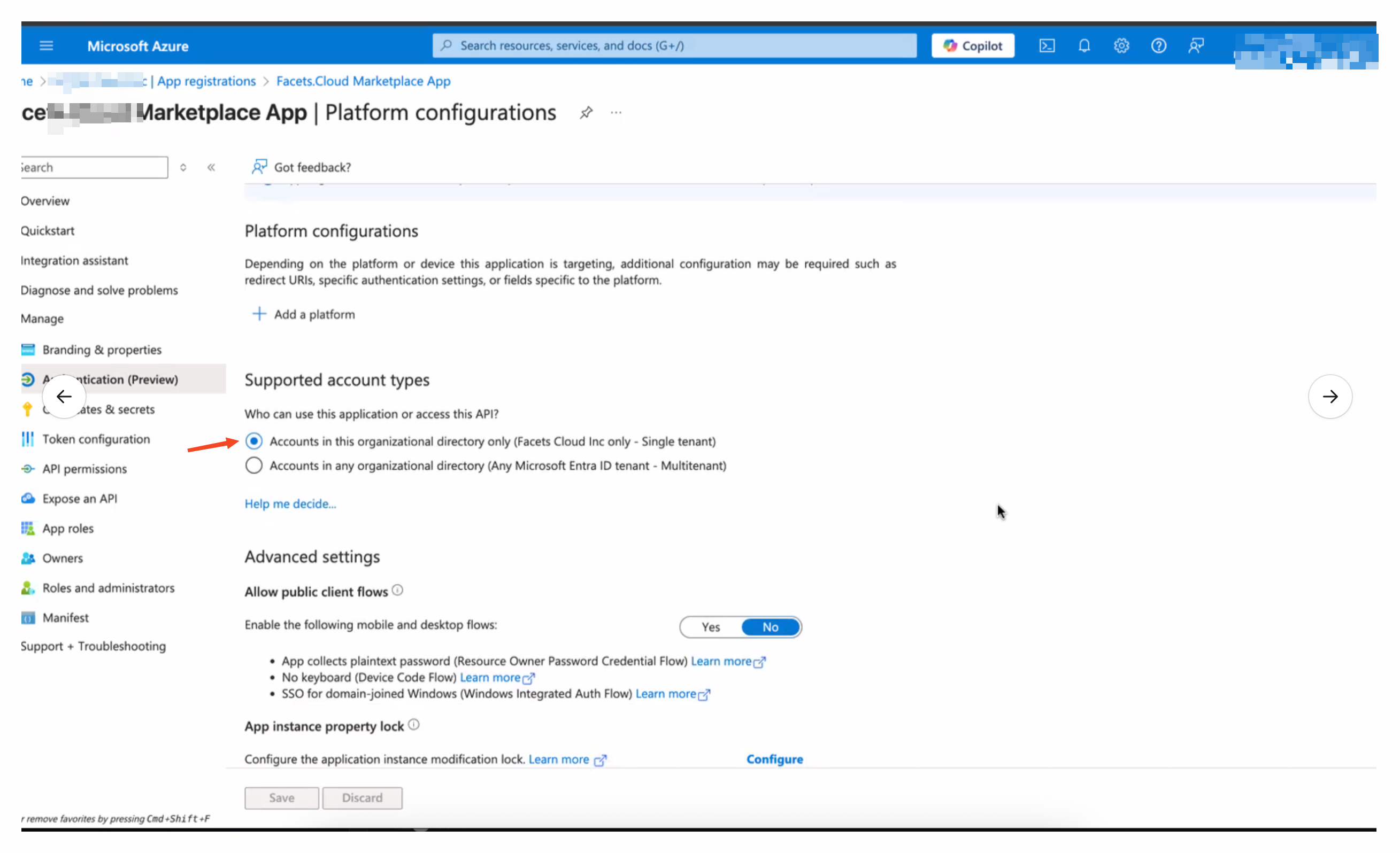Show info for Allow public client flows
The image size is (1400, 853).
tap(398, 590)
